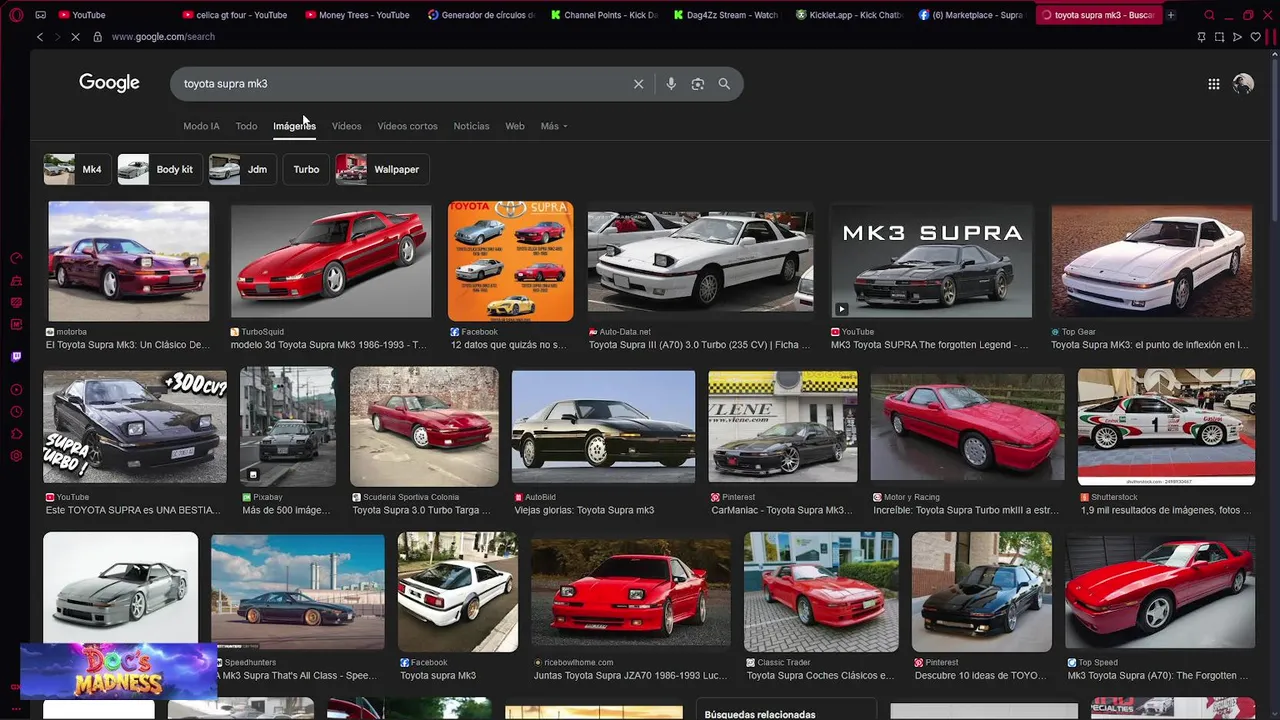Open the Twitch sidebar panel

coord(16,357)
